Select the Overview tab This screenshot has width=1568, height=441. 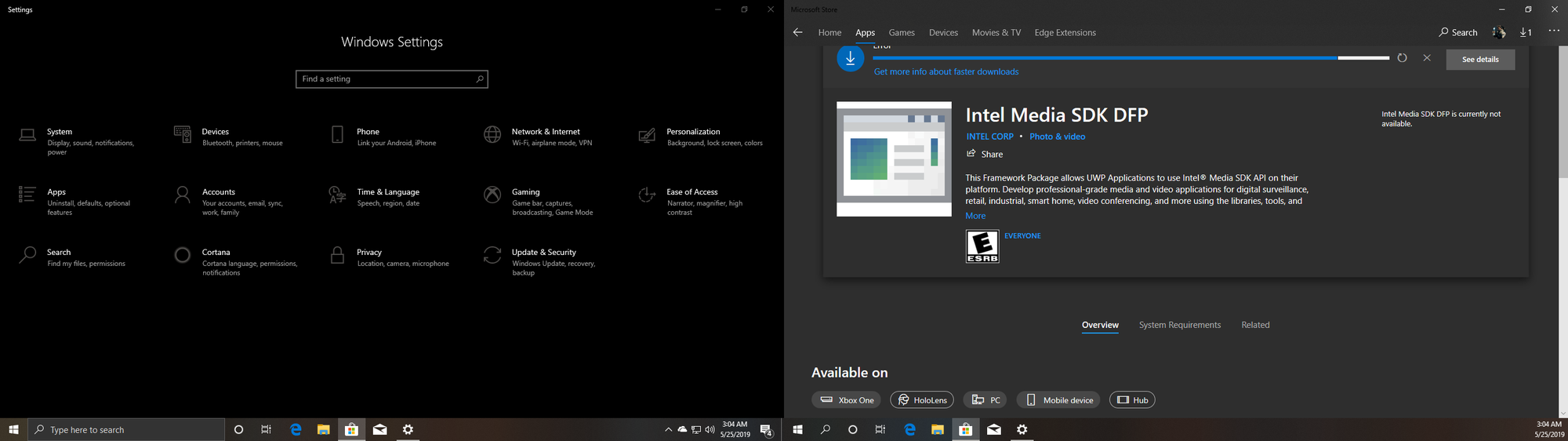[1100, 325]
